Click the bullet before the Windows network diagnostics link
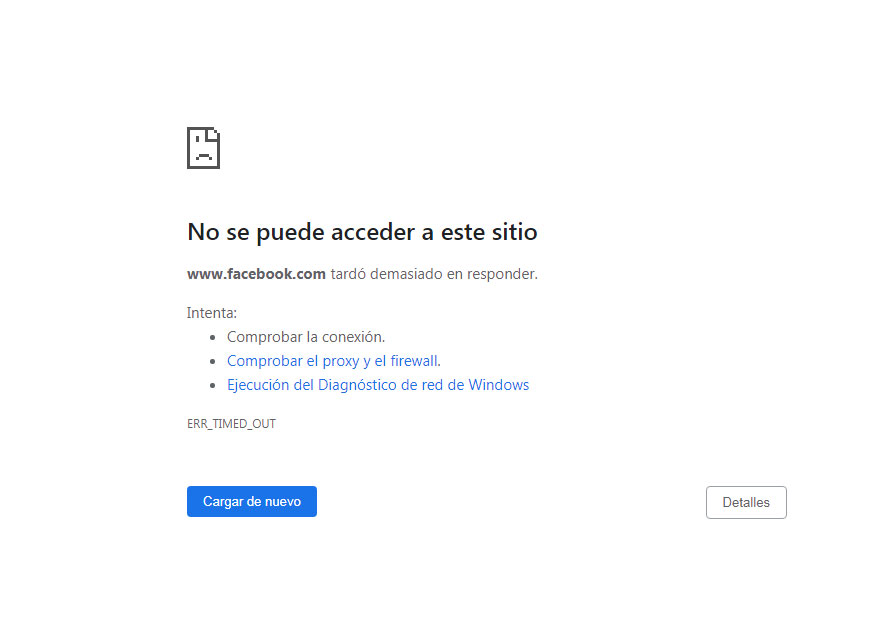 (213, 386)
